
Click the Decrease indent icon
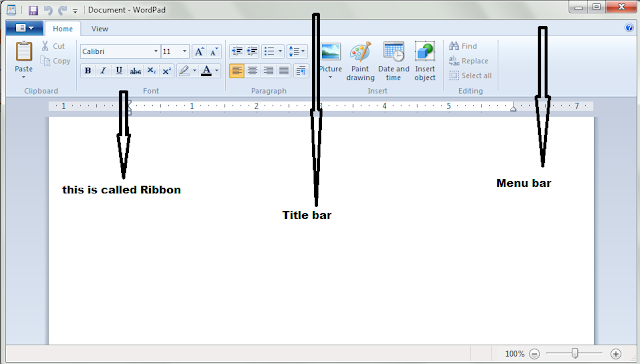237,51
